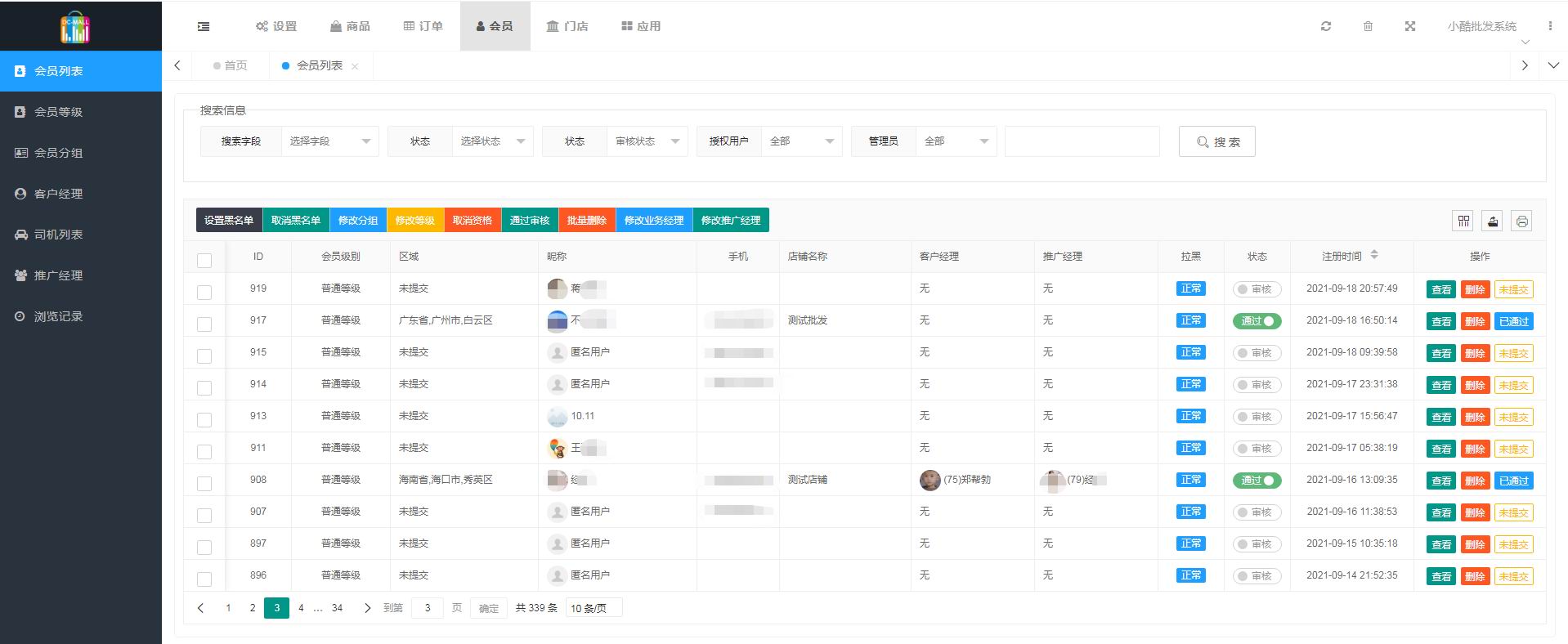Open 审核状态 dropdown
The width and height of the screenshot is (1568, 644).
pos(647,141)
